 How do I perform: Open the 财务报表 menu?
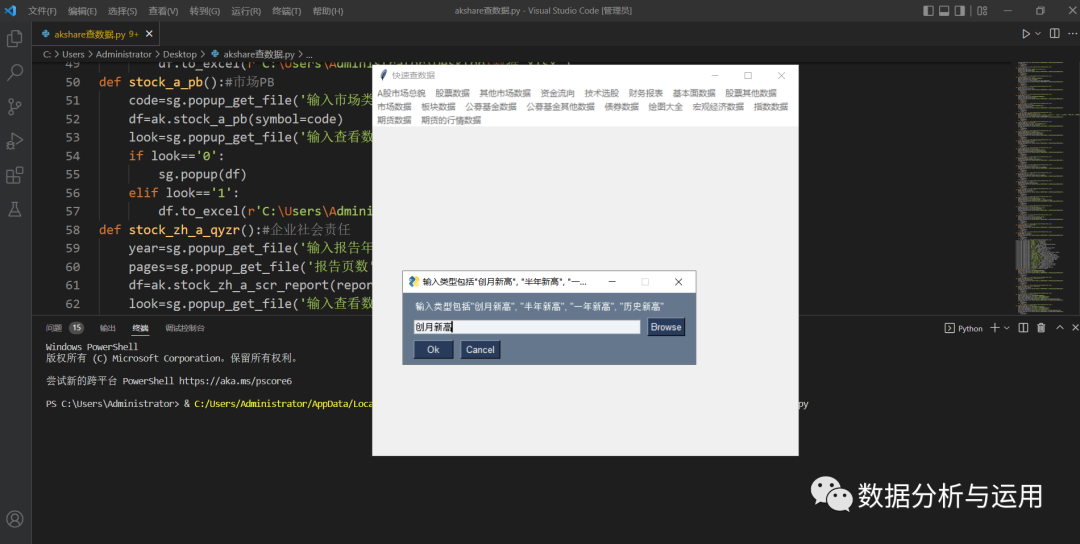646,93
